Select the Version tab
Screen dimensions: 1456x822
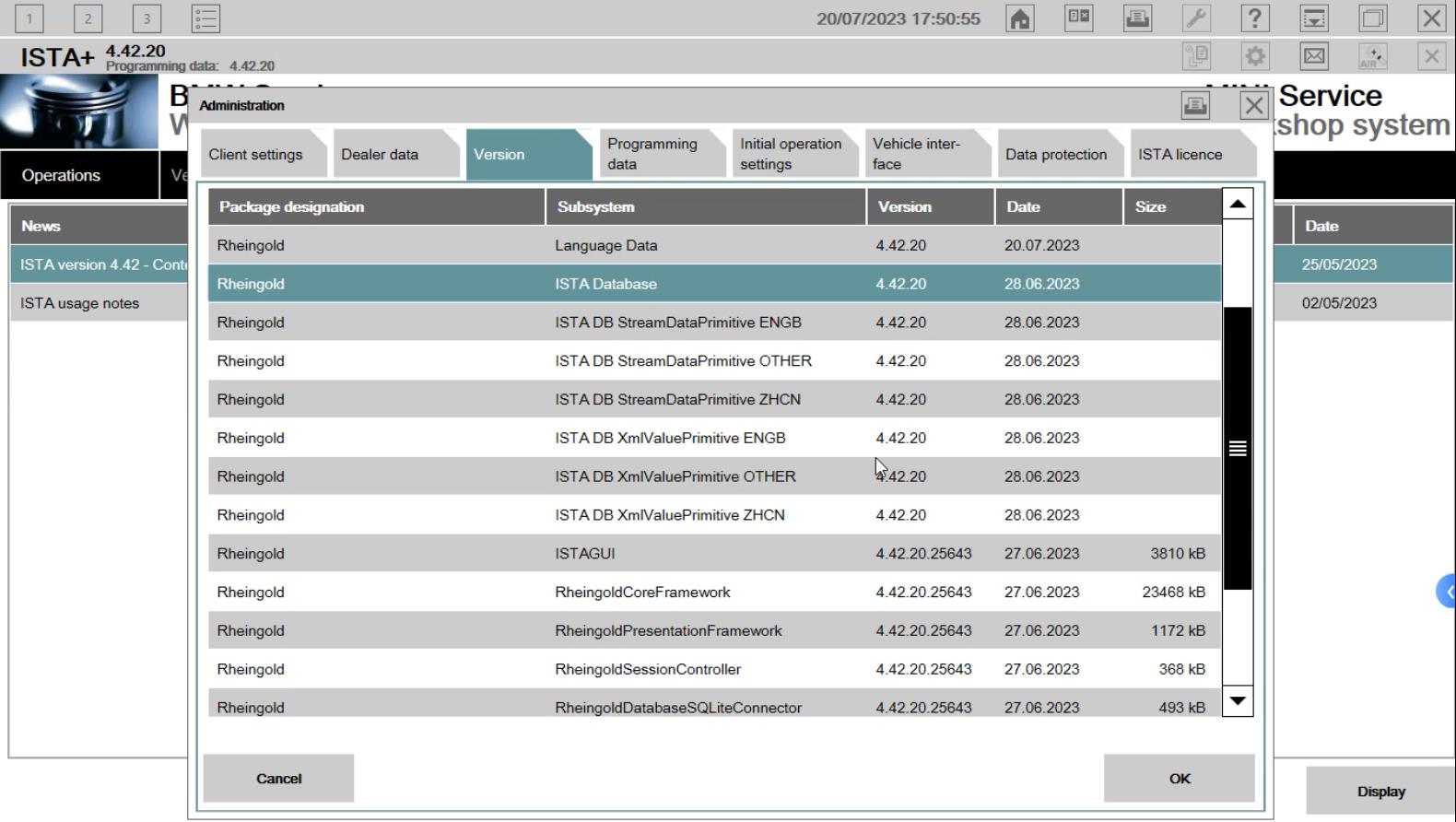[x=529, y=154]
